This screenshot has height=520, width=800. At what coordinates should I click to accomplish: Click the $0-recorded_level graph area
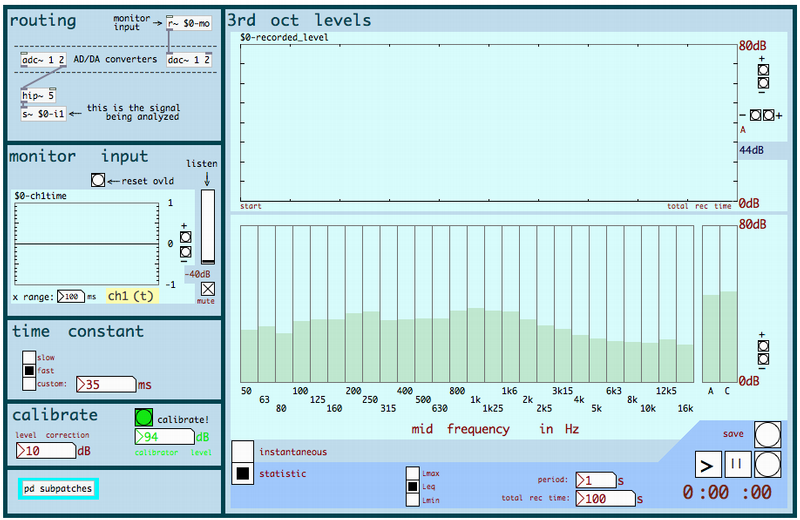click(489, 123)
